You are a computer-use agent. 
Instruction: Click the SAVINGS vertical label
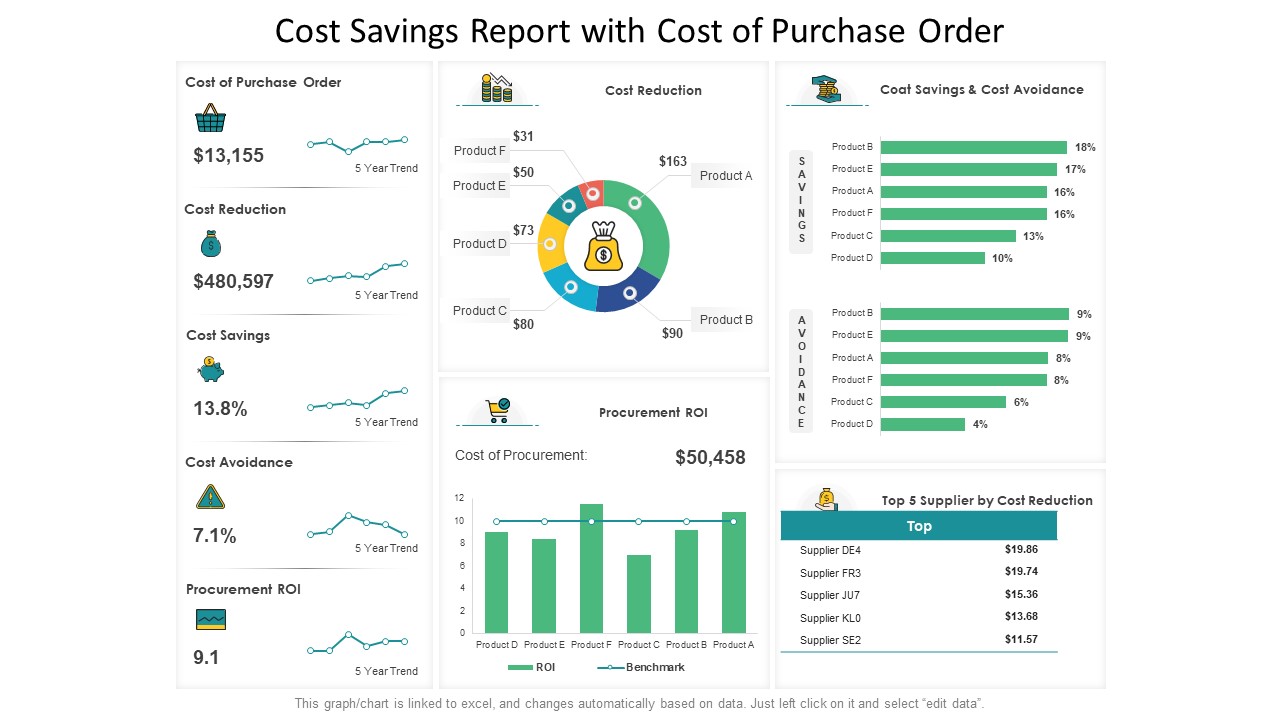801,201
